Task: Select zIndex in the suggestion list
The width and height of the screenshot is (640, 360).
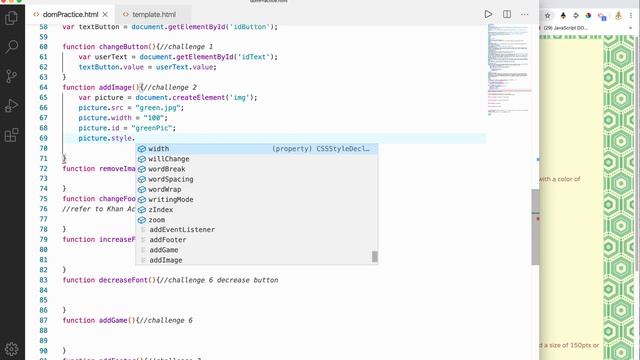Action: click(257, 209)
